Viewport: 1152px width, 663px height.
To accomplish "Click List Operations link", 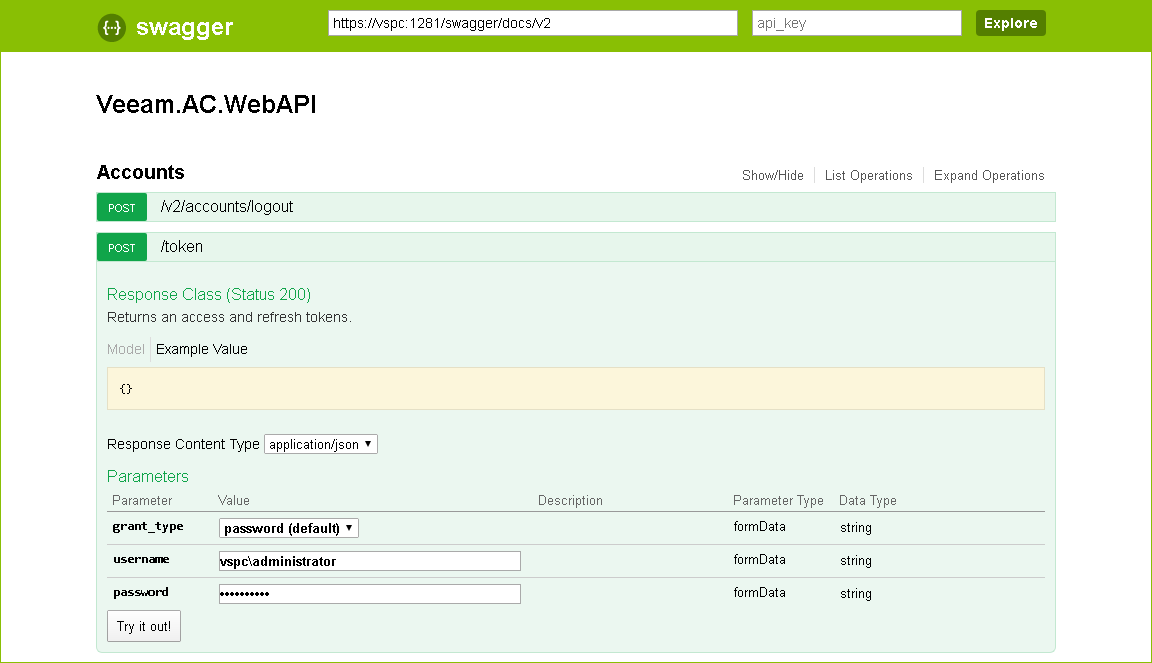I will pyautogui.click(x=868, y=176).
